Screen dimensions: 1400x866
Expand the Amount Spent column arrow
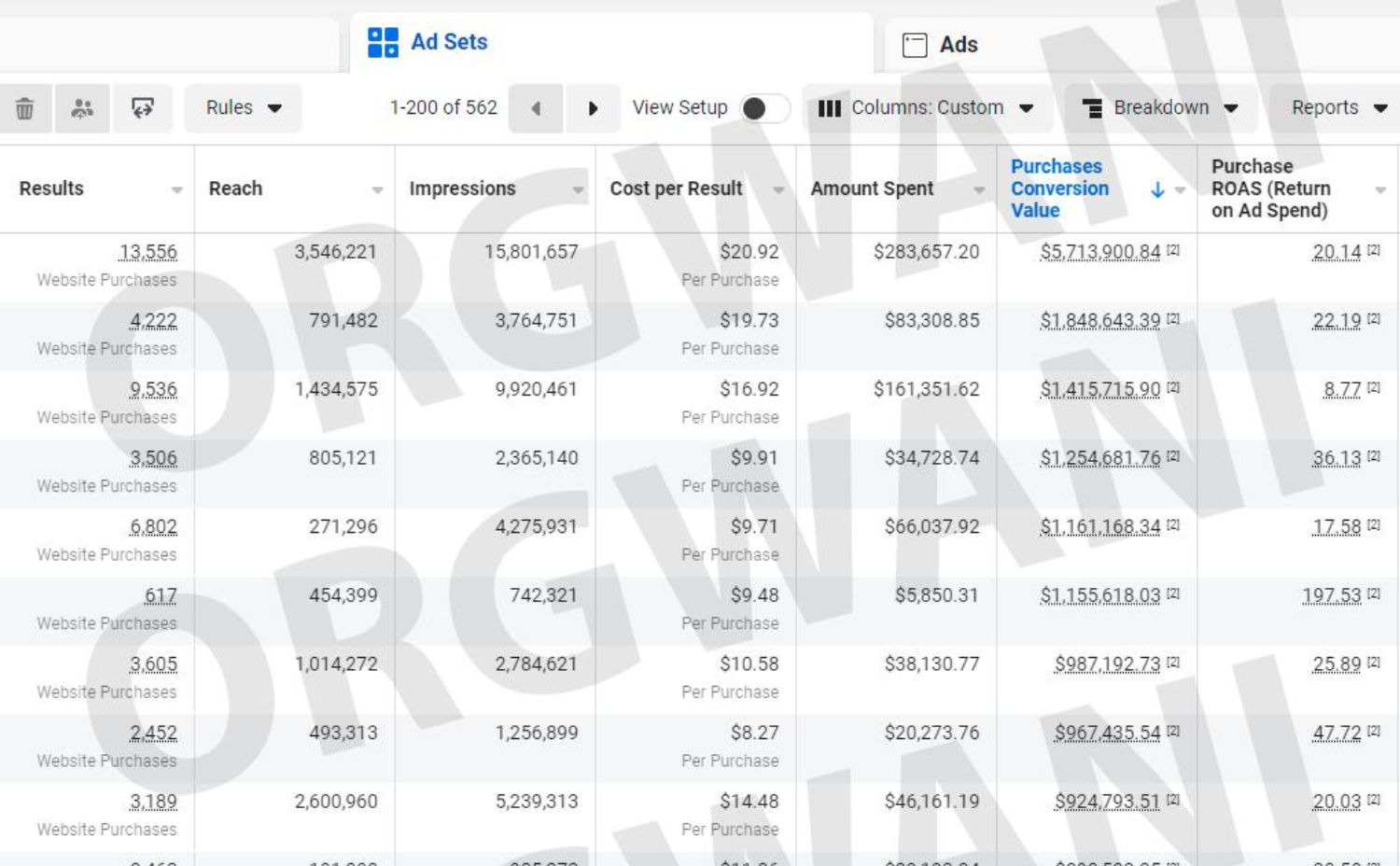pos(979,189)
